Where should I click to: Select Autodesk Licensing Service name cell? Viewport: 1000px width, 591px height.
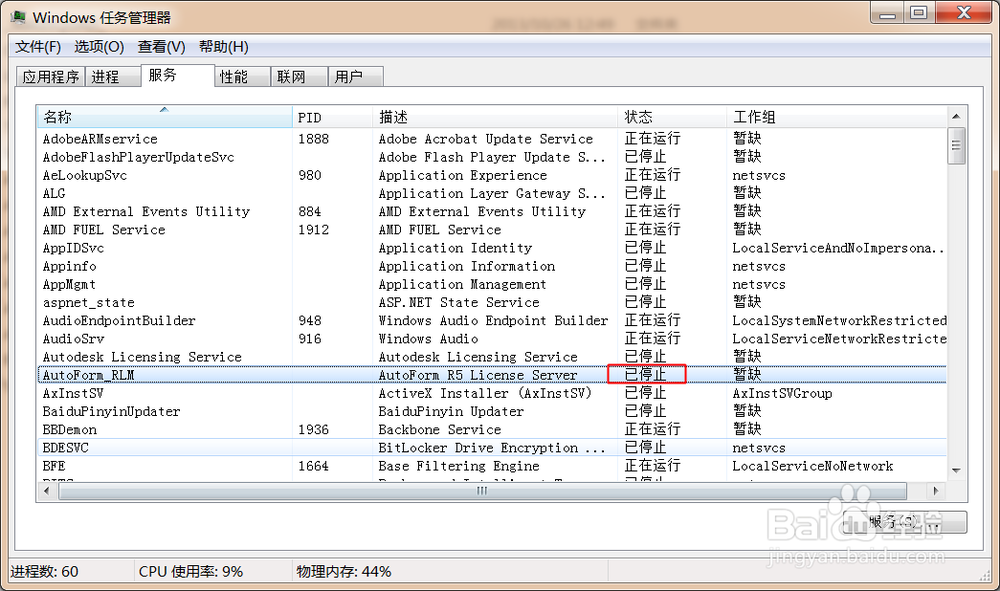pyautogui.click(x=142, y=357)
